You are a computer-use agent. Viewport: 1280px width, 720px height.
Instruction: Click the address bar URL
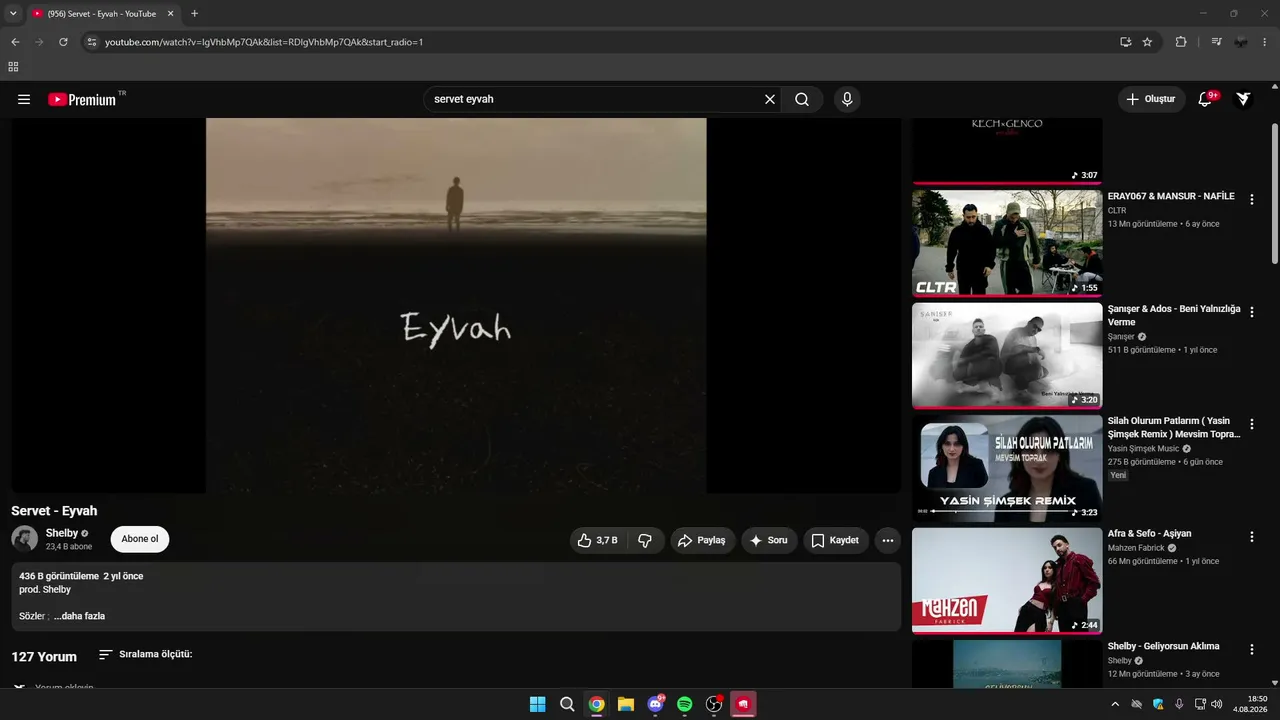click(x=264, y=42)
